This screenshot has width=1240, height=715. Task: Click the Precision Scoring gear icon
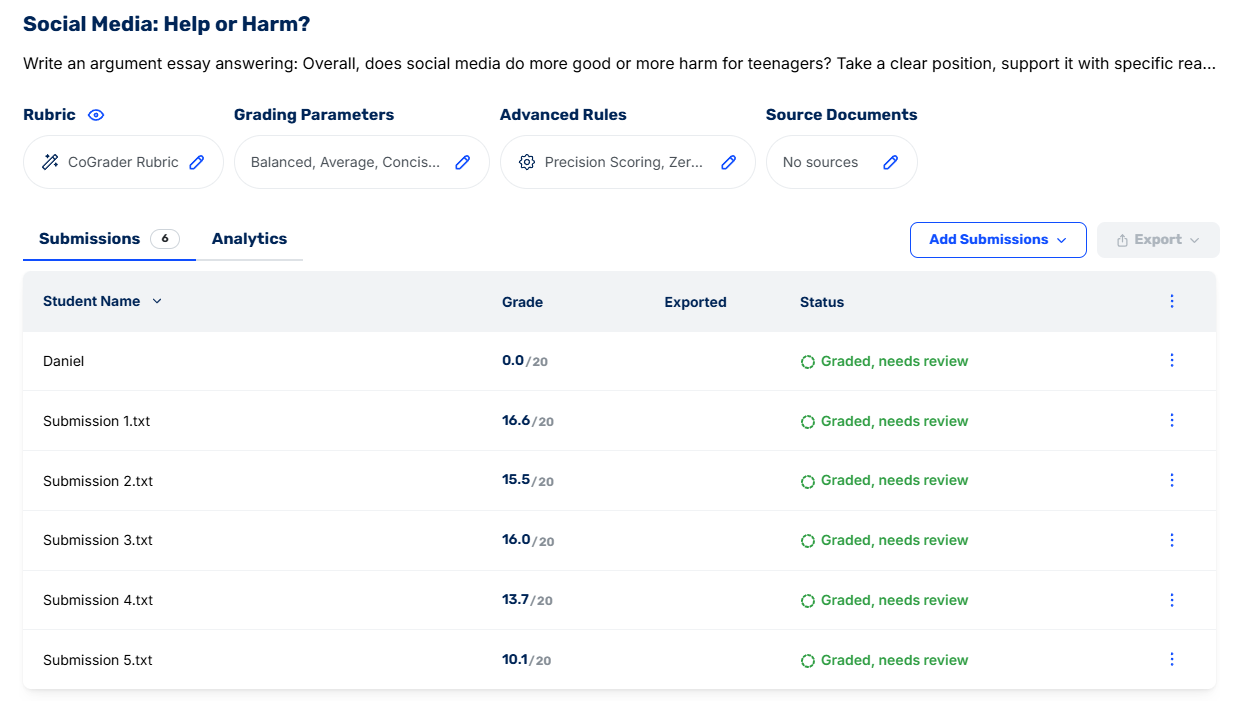[527, 162]
